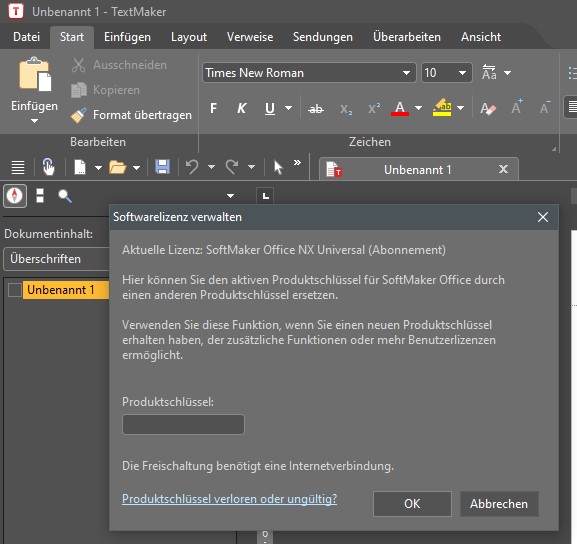Toggle underline formatting (U)
Viewport: 577px width, 544px height.
[x=270, y=108]
